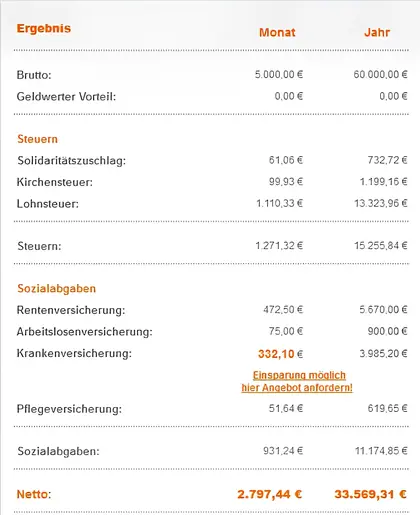Screen dimensions: 420x515
Task: Select the Monat column header
Action: coord(277,32)
